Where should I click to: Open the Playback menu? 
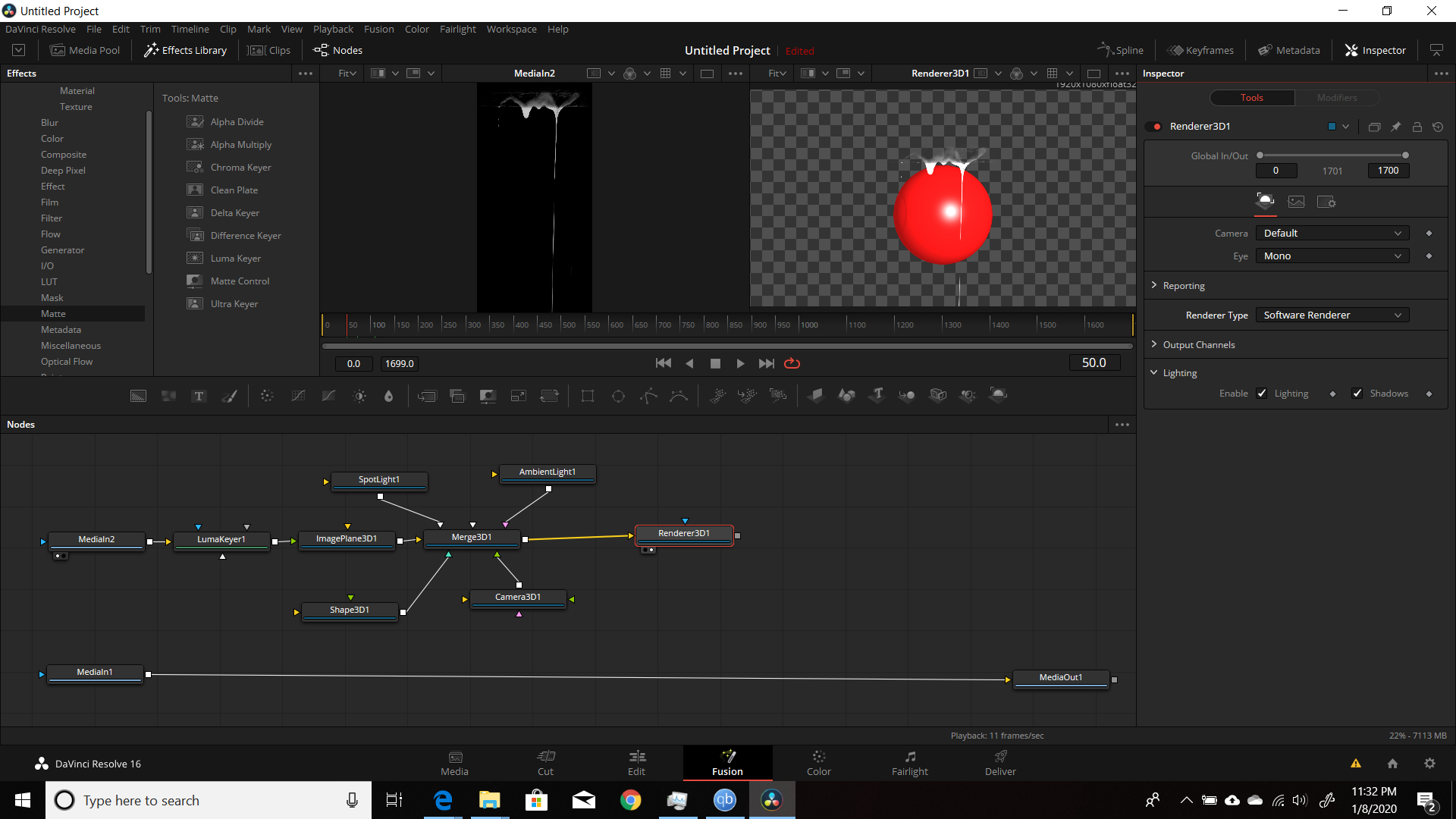pos(333,29)
